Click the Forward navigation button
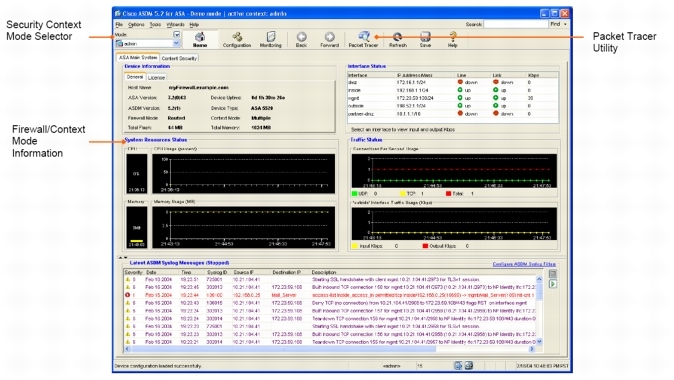674x380 pixels. [x=330, y=40]
